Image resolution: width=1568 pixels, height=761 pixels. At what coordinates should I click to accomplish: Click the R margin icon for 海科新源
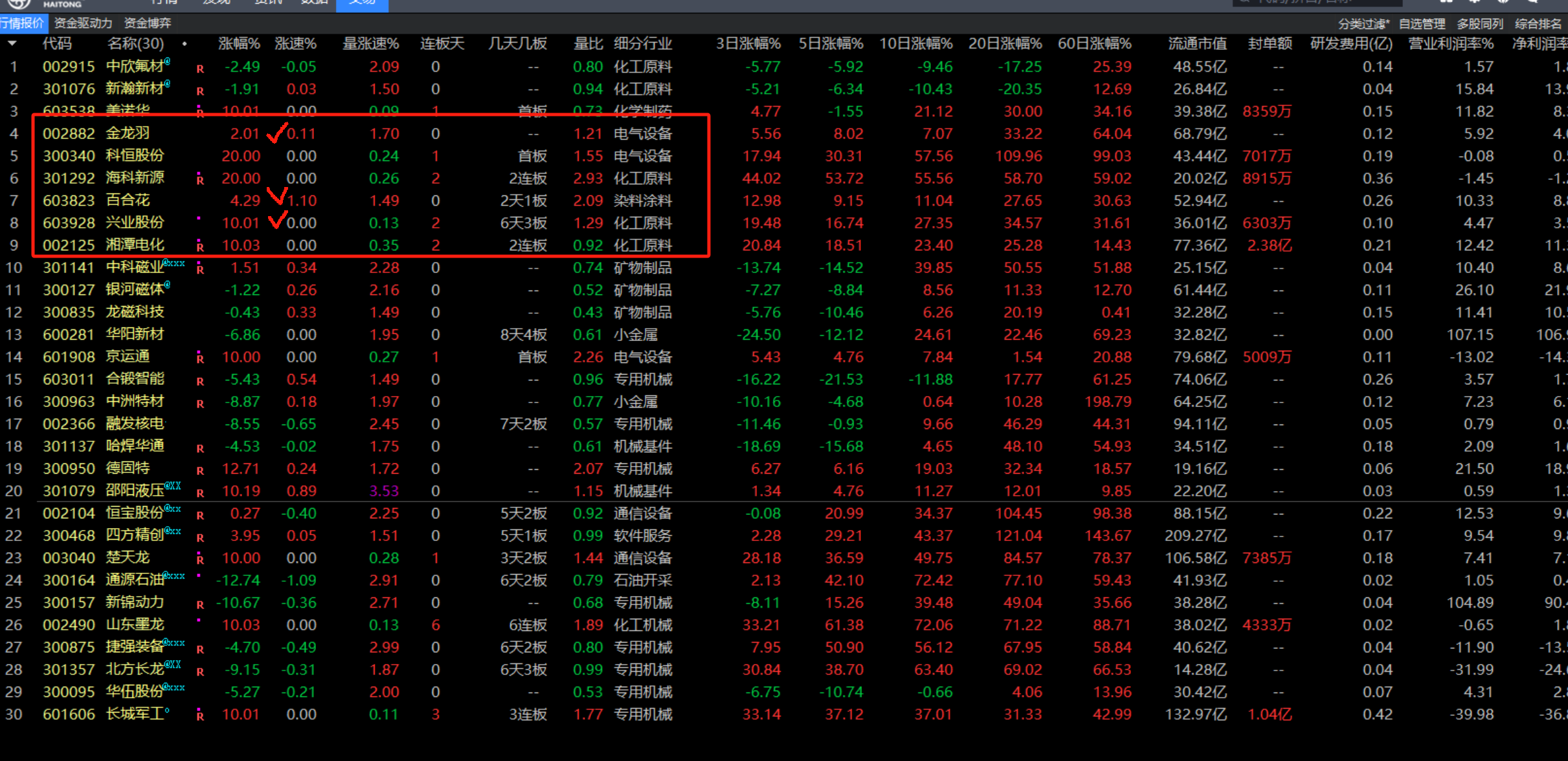(x=200, y=180)
